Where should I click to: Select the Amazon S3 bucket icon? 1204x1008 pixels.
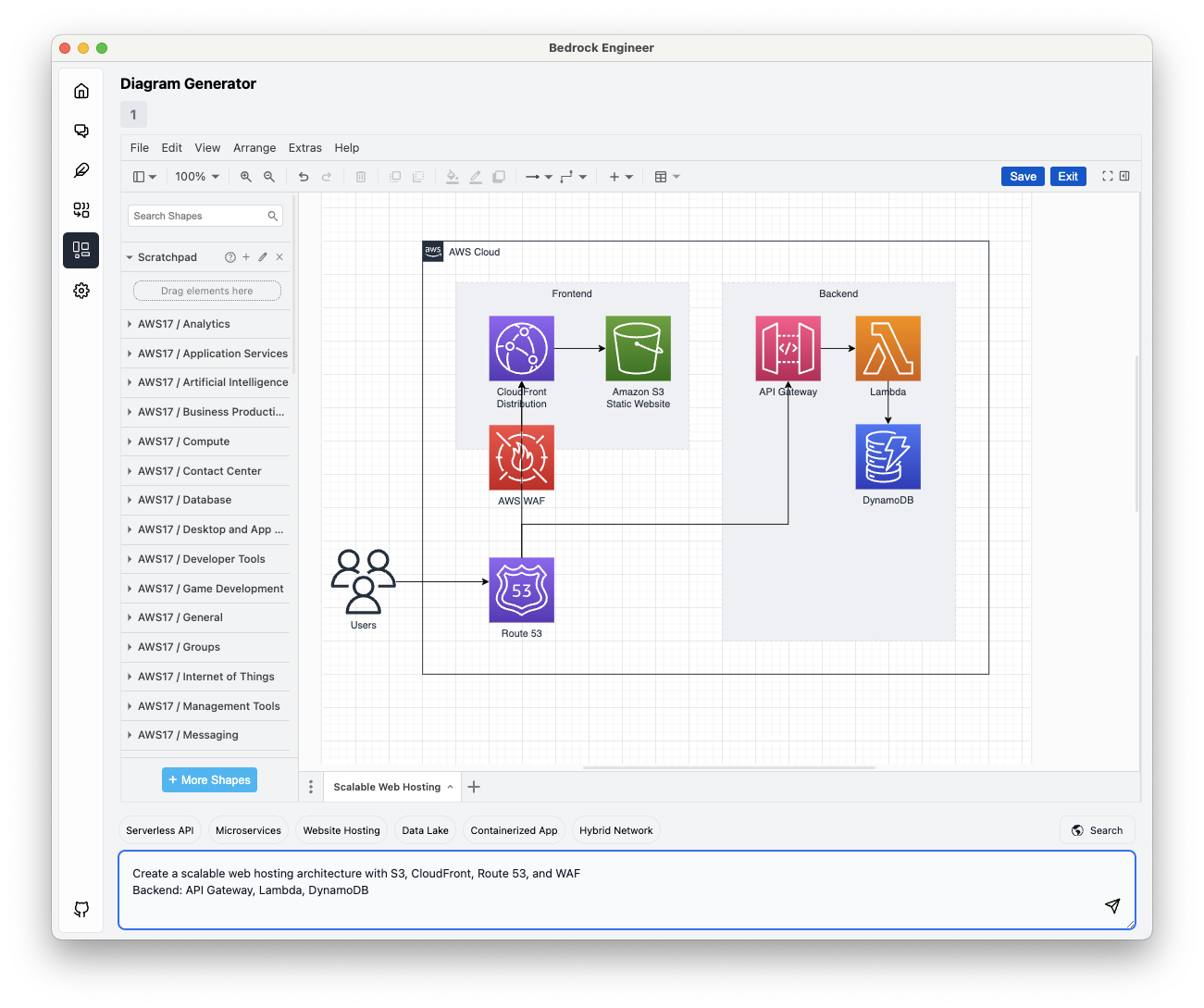point(639,348)
